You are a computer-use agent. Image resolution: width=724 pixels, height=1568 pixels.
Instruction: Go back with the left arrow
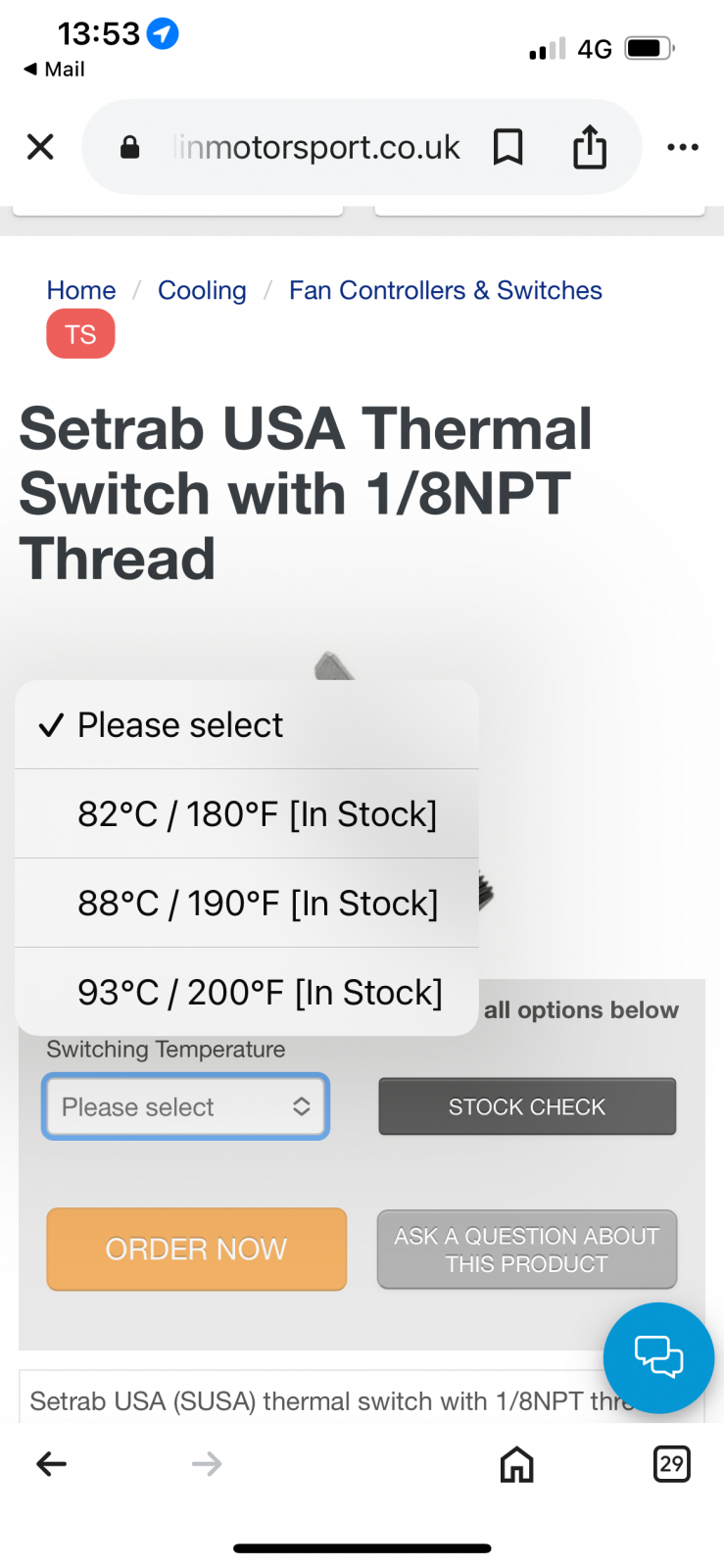51,1464
